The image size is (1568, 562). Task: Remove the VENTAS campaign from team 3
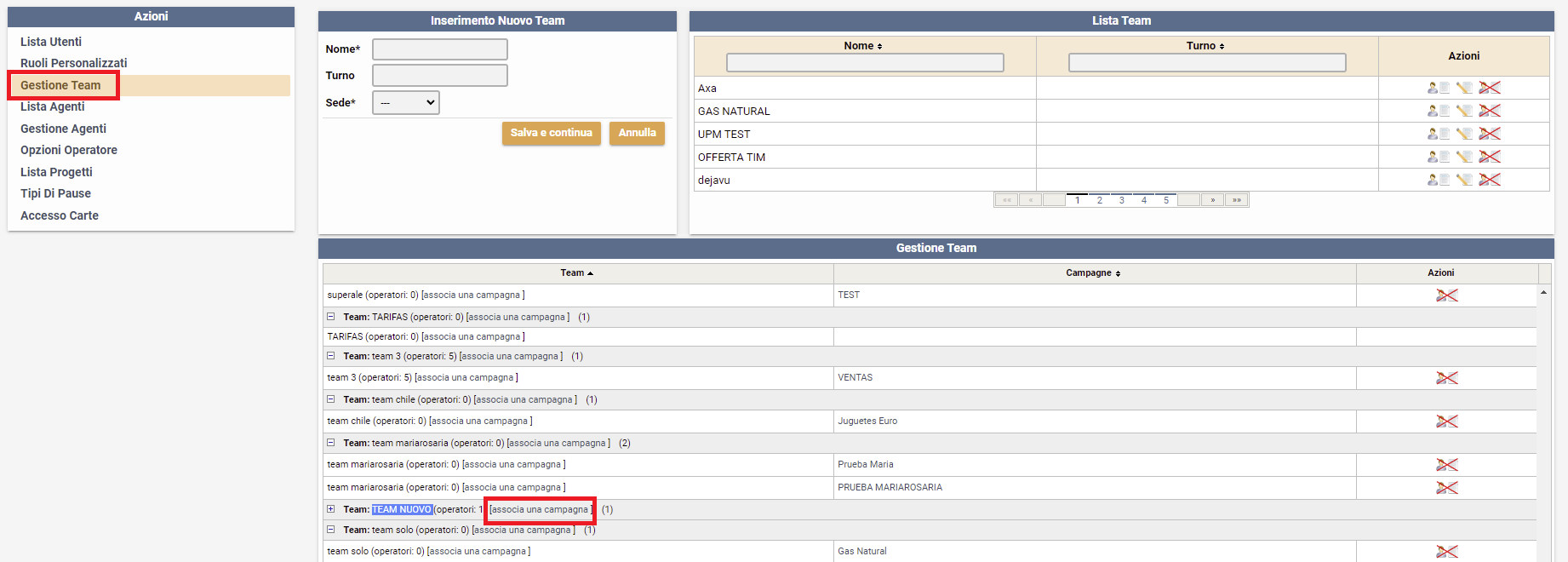click(x=1446, y=378)
